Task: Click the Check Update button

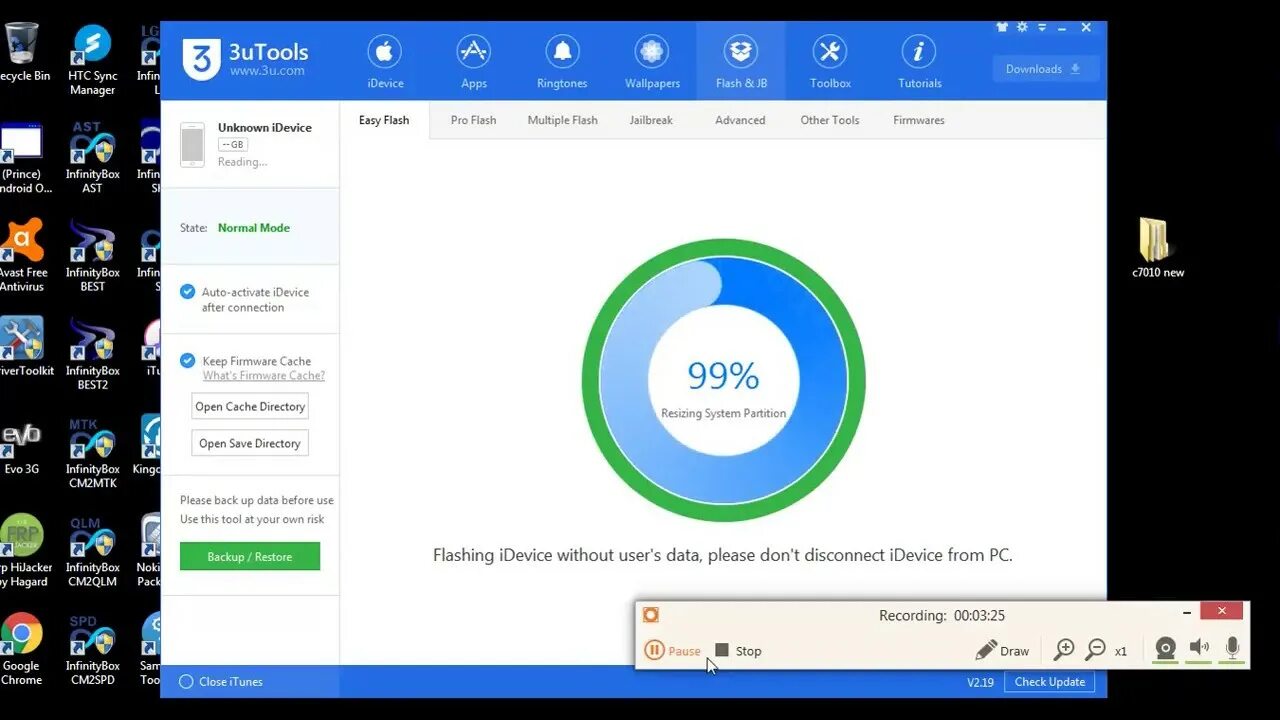Action: [1050, 682]
